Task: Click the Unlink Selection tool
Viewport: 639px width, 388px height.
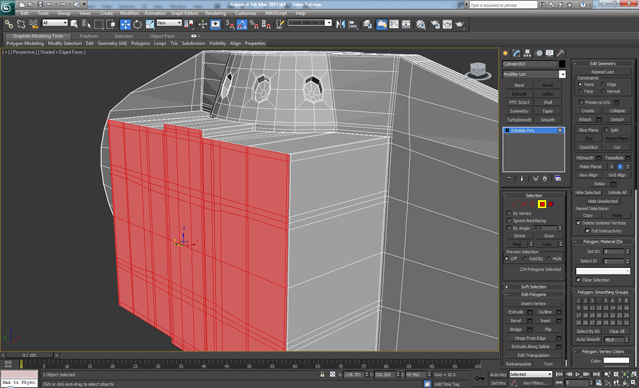Action: tap(21, 24)
